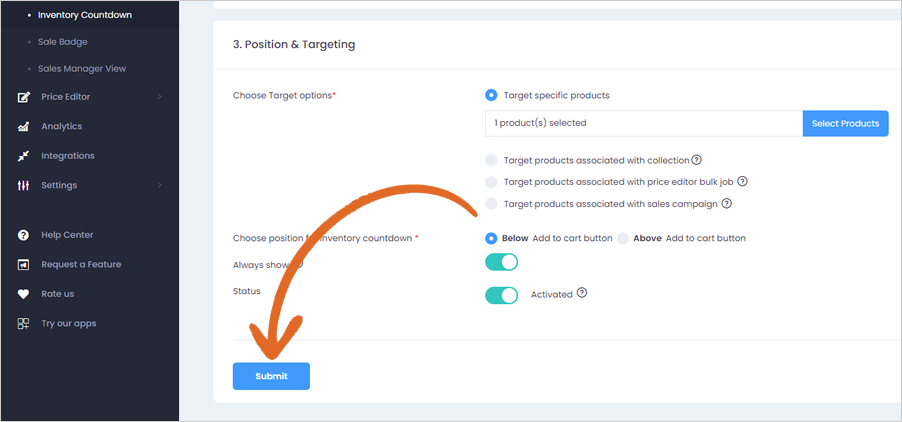Open the Sales Manager View menu item
This screenshot has width=902, height=422.
point(82,68)
